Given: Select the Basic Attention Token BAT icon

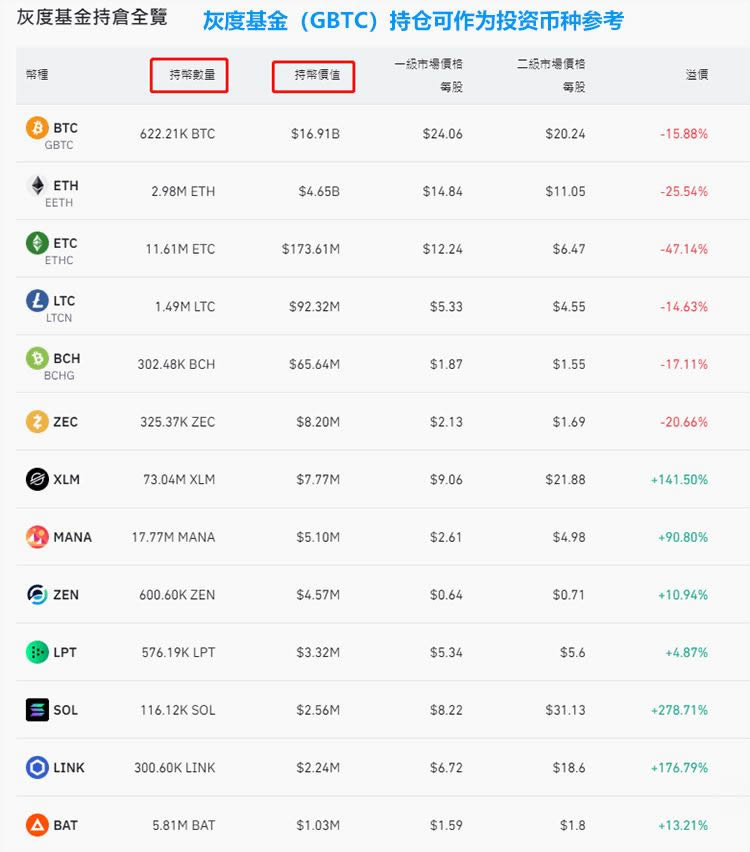Looking at the screenshot, I should [36, 825].
